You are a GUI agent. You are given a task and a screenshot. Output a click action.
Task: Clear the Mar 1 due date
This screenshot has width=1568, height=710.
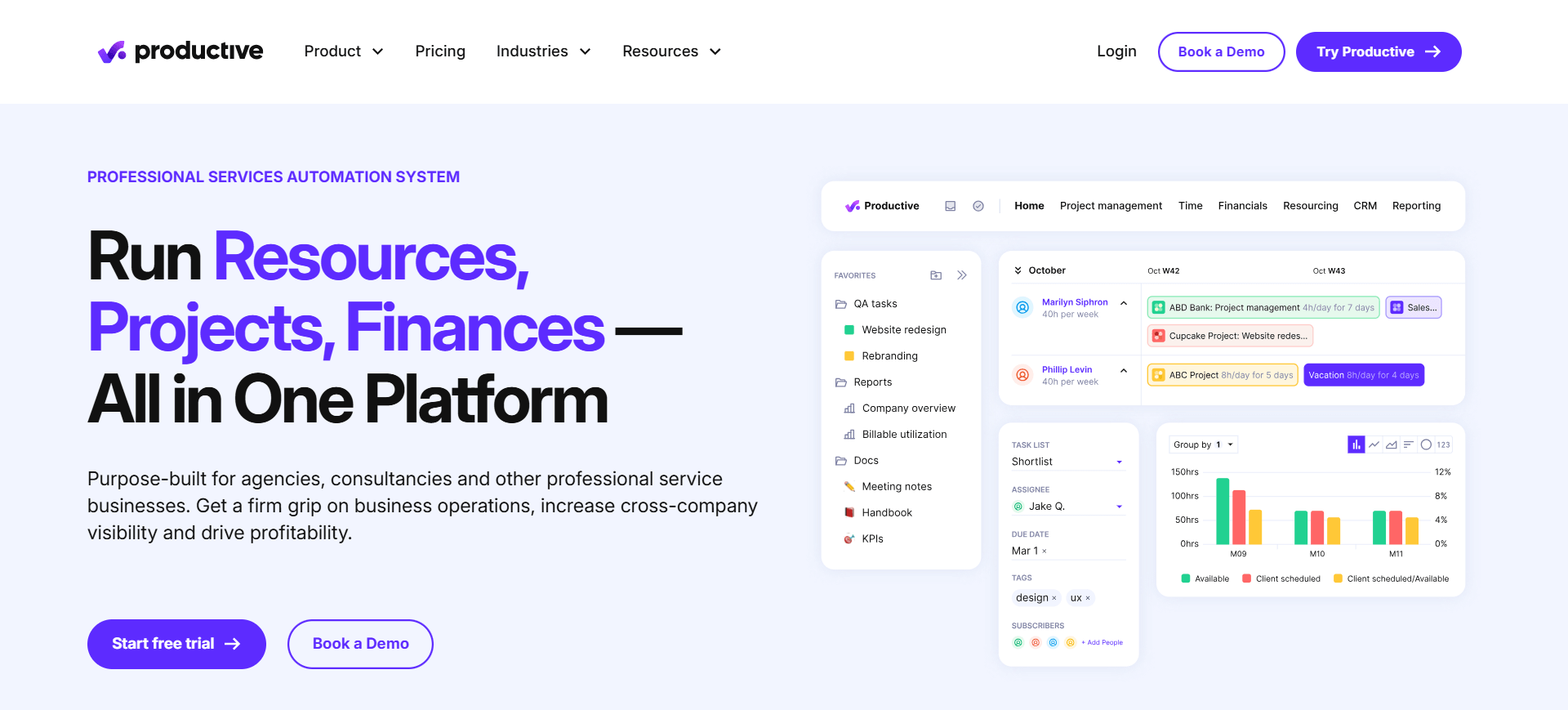pos(1045,551)
